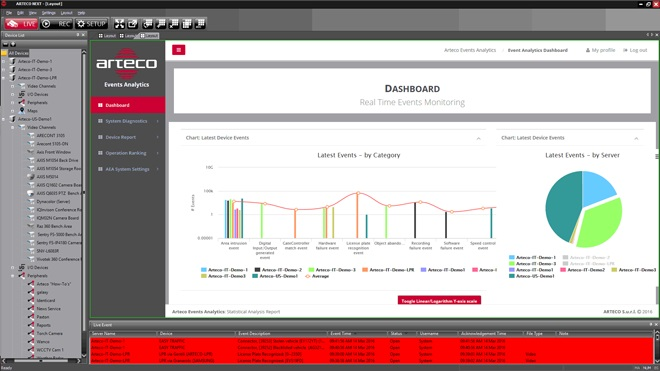Click the Dashboard grid icon in sidebar
This screenshot has width=660, height=371.
click(100, 105)
